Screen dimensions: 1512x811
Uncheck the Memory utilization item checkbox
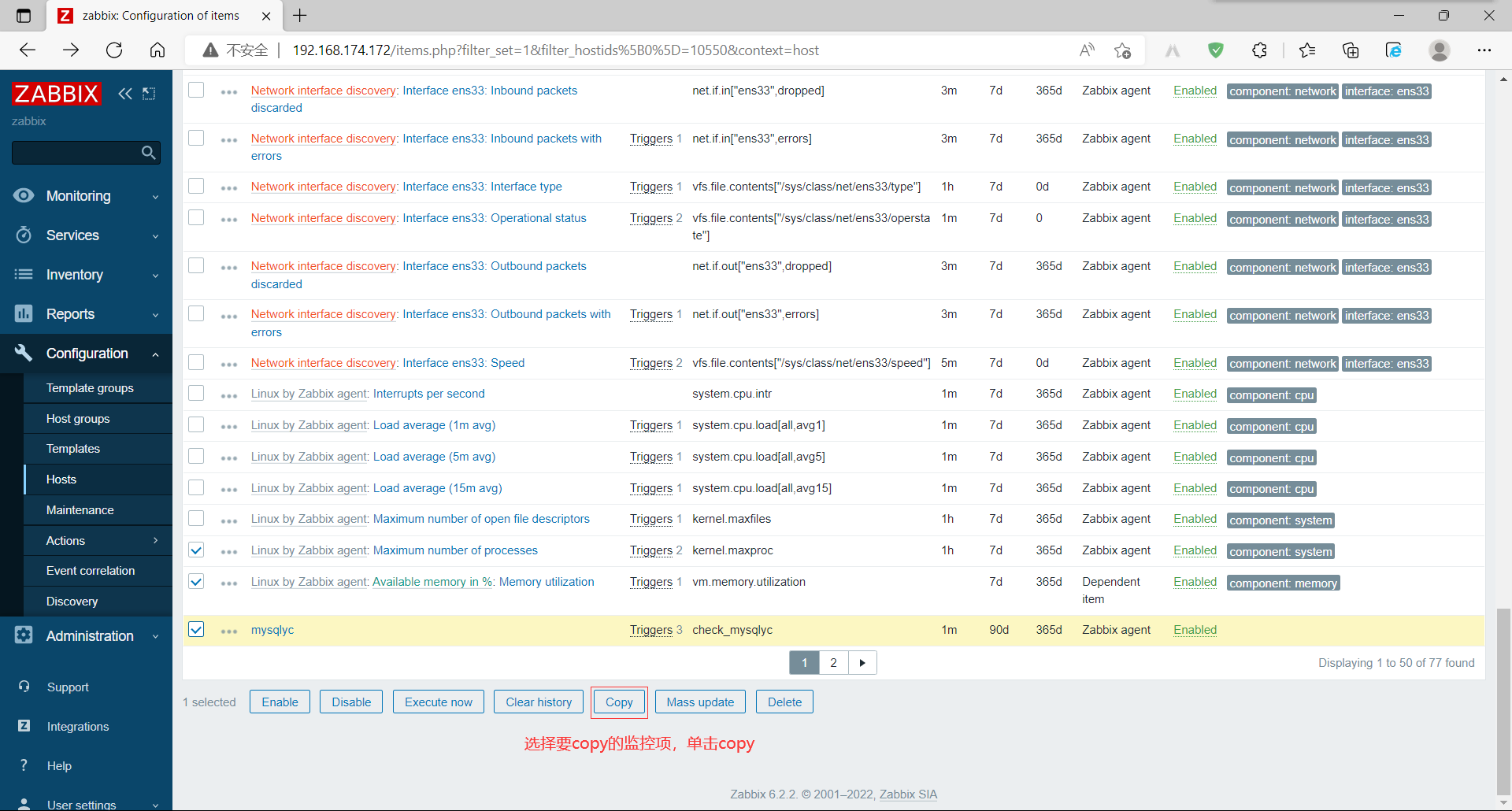[196, 581]
